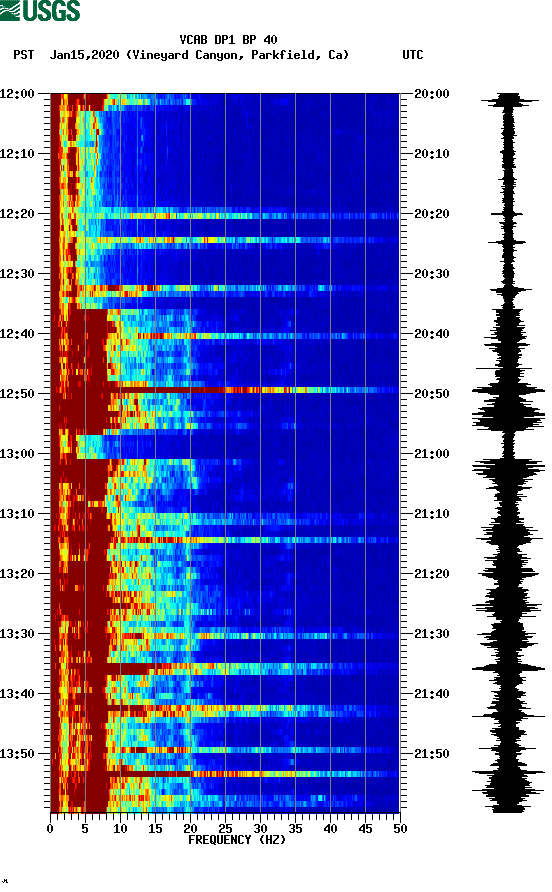Click the 21:50 UTC time label
This screenshot has height=892, width=552.
pos(432,754)
